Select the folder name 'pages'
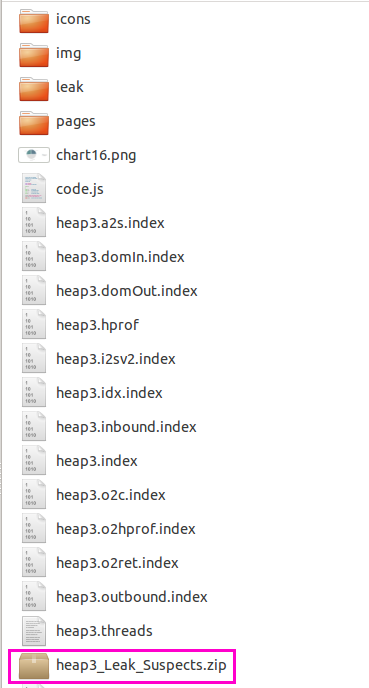This screenshot has height=688, width=369. coord(75,122)
